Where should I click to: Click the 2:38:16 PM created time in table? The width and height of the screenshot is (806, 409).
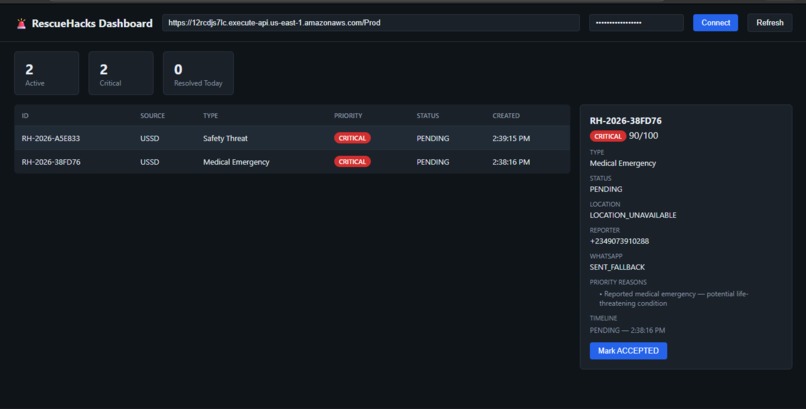511,162
